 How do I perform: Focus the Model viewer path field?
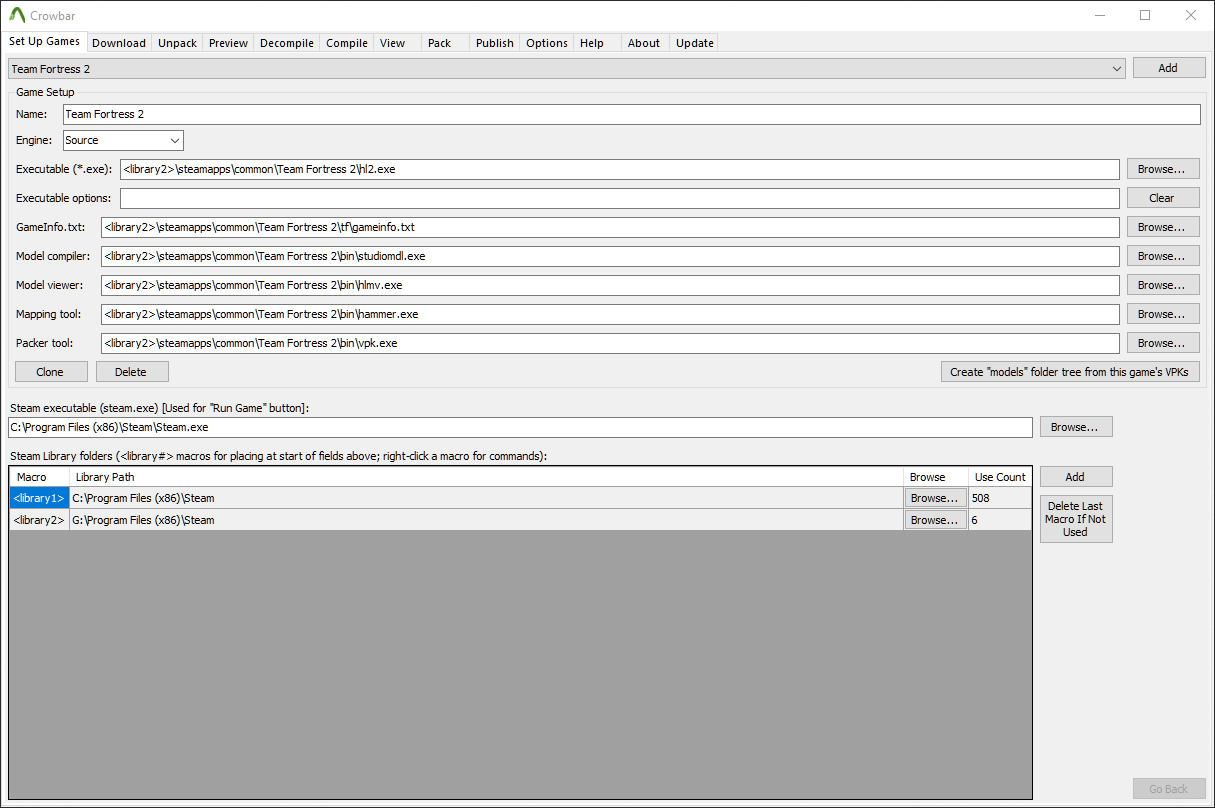[610, 285]
